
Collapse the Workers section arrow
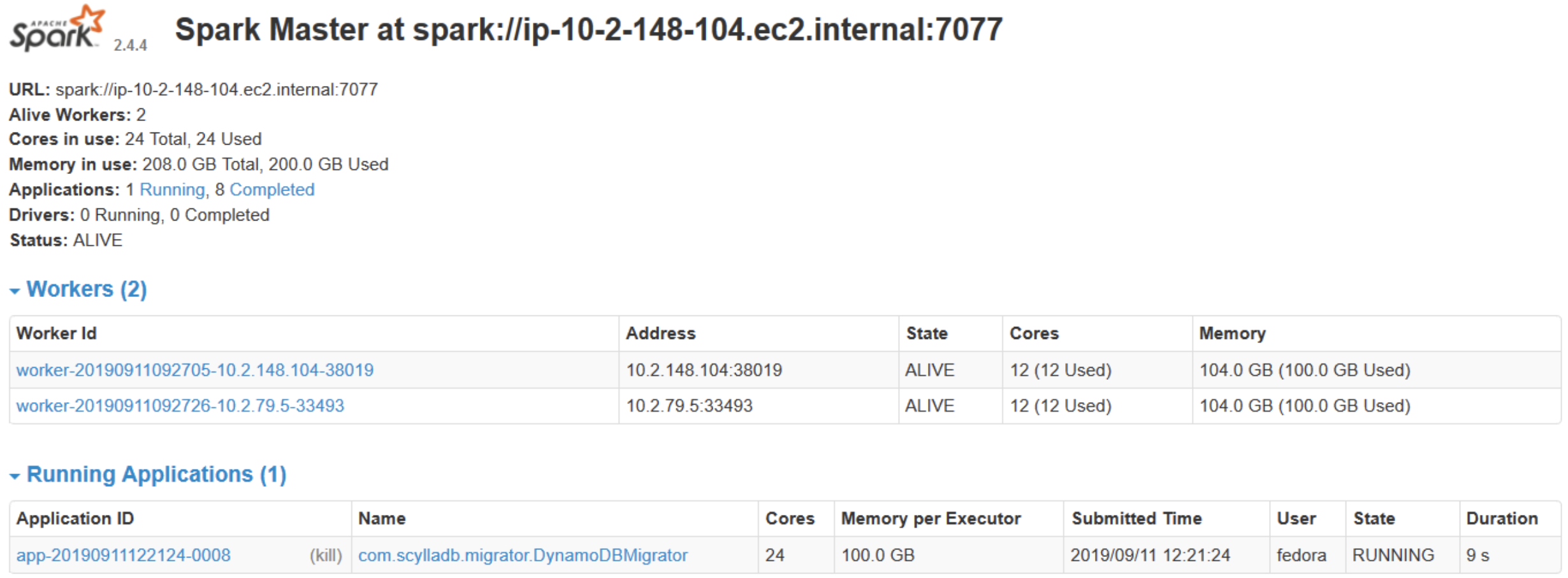[x=15, y=291]
